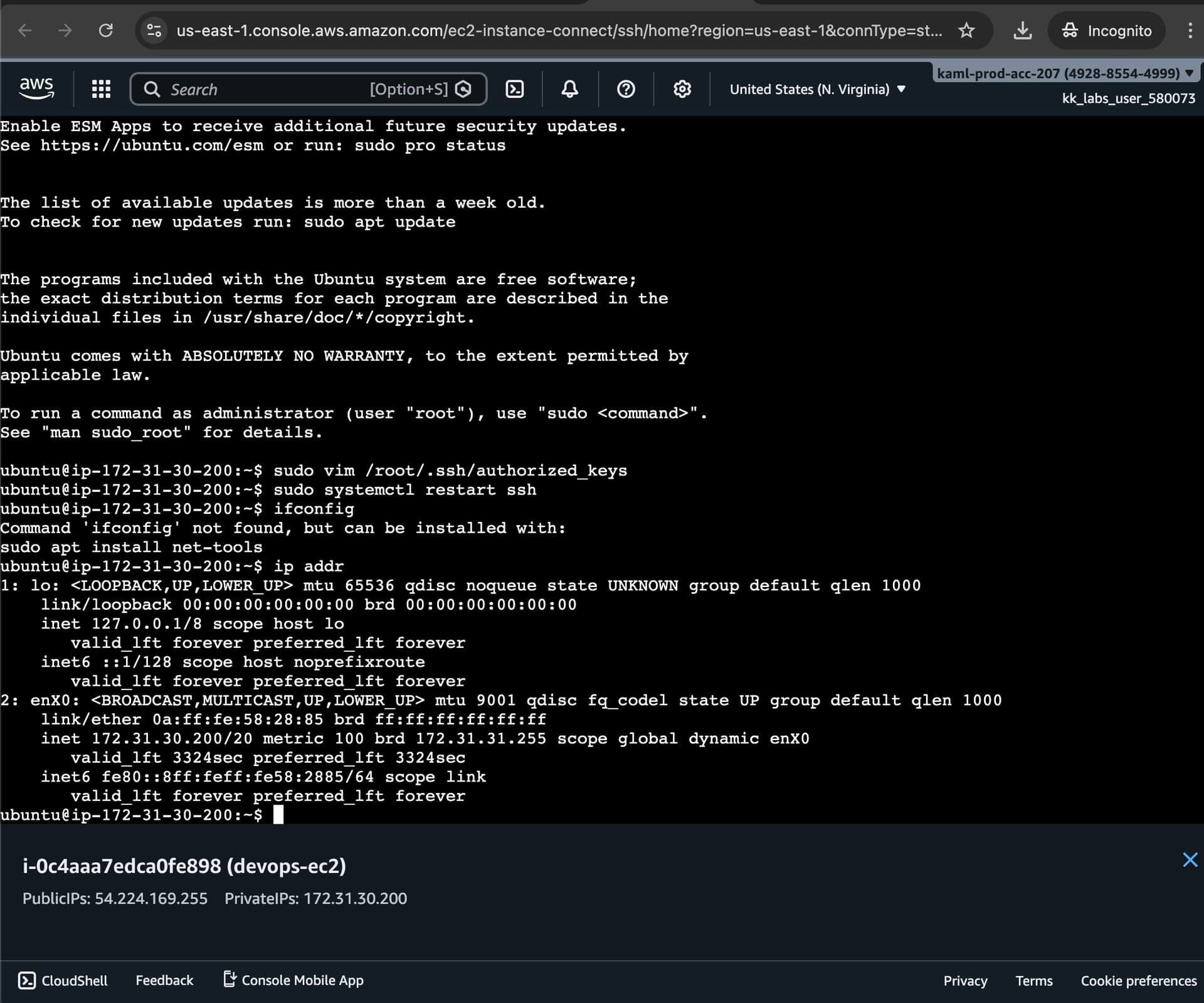The image size is (1204, 1003).
Task: Open Cookie preferences
Action: [1138, 981]
